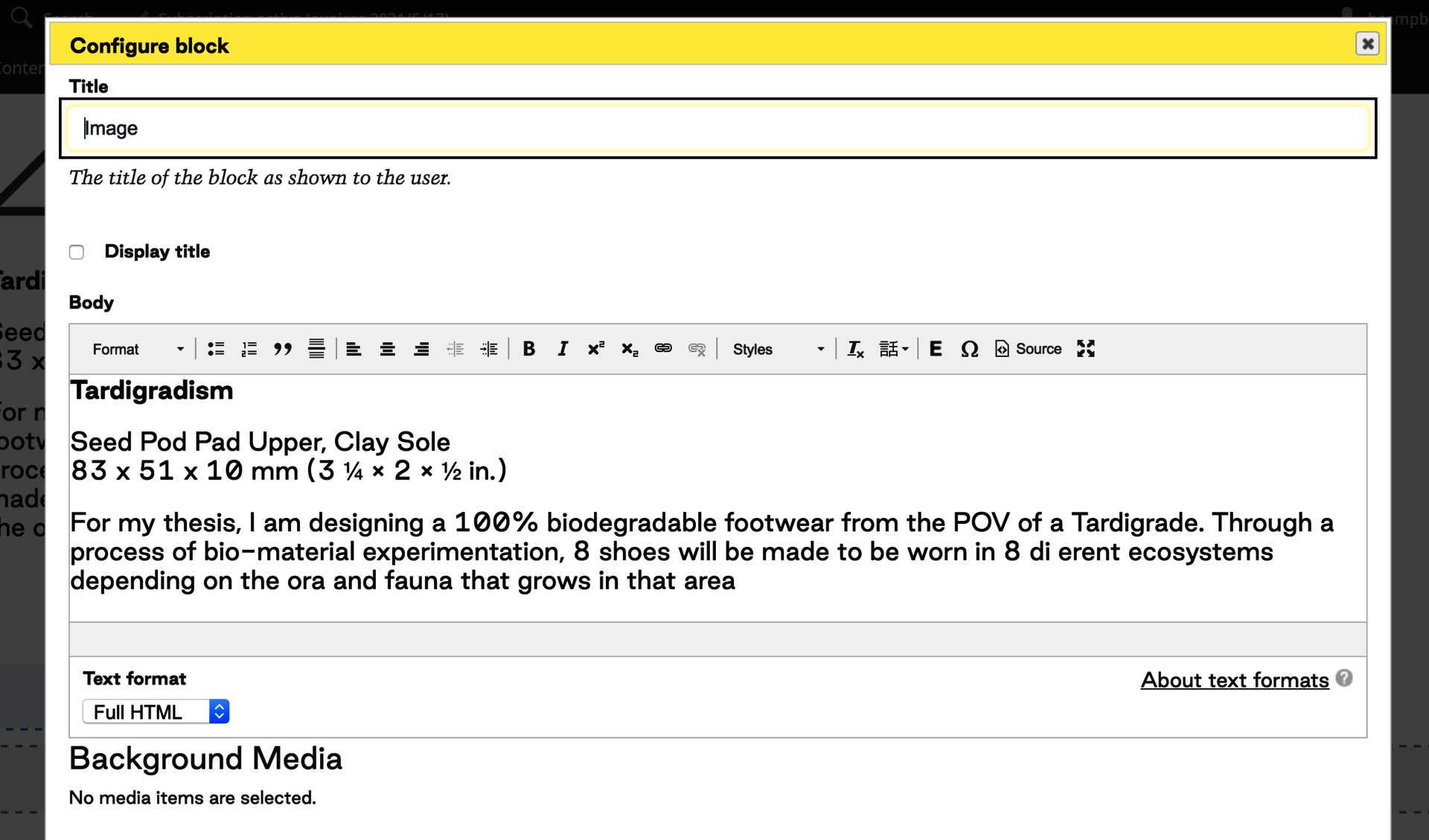This screenshot has width=1429, height=840.
Task: Toggle bold formatting
Action: (x=529, y=349)
